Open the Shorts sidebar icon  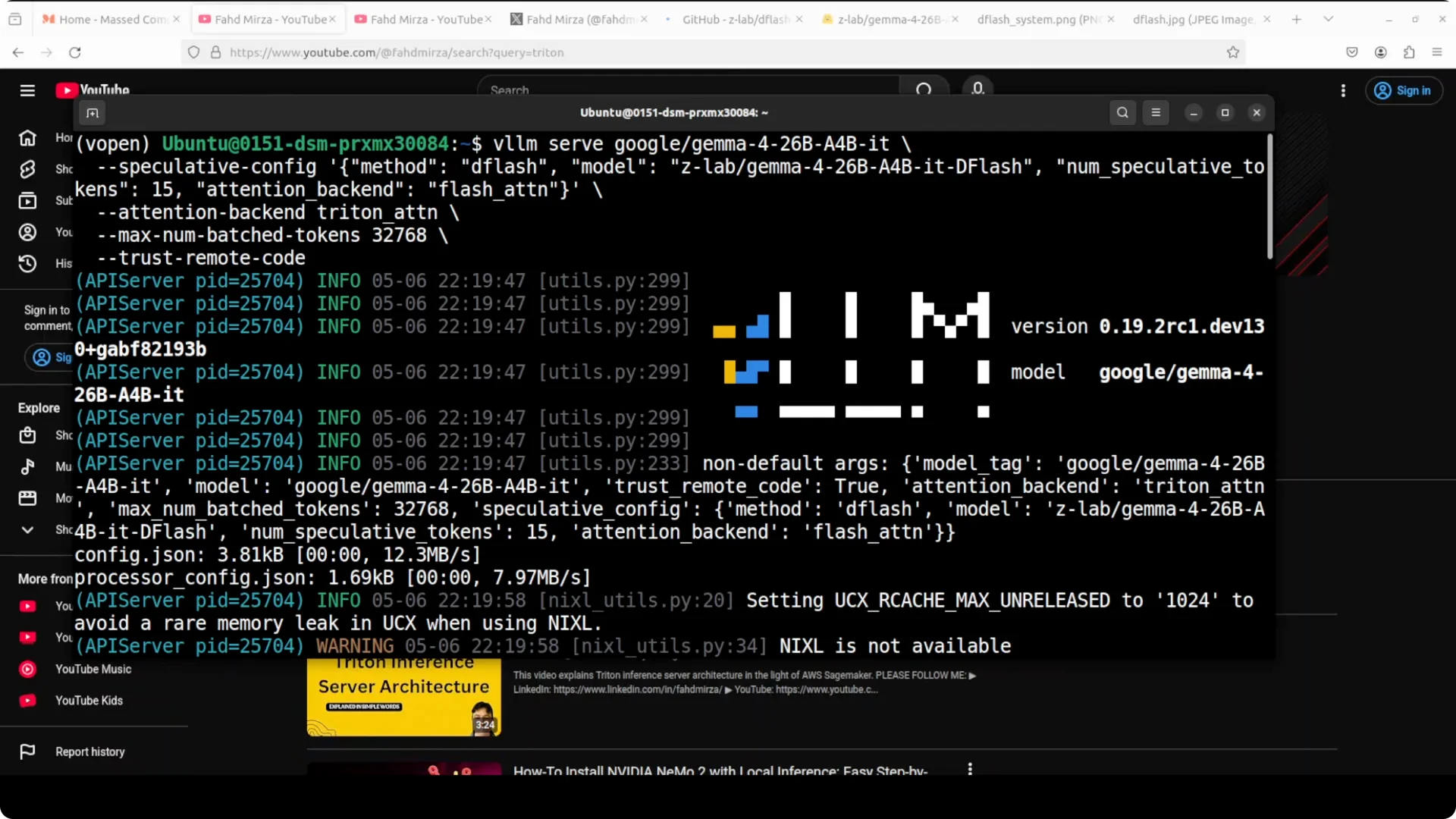coord(27,169)
